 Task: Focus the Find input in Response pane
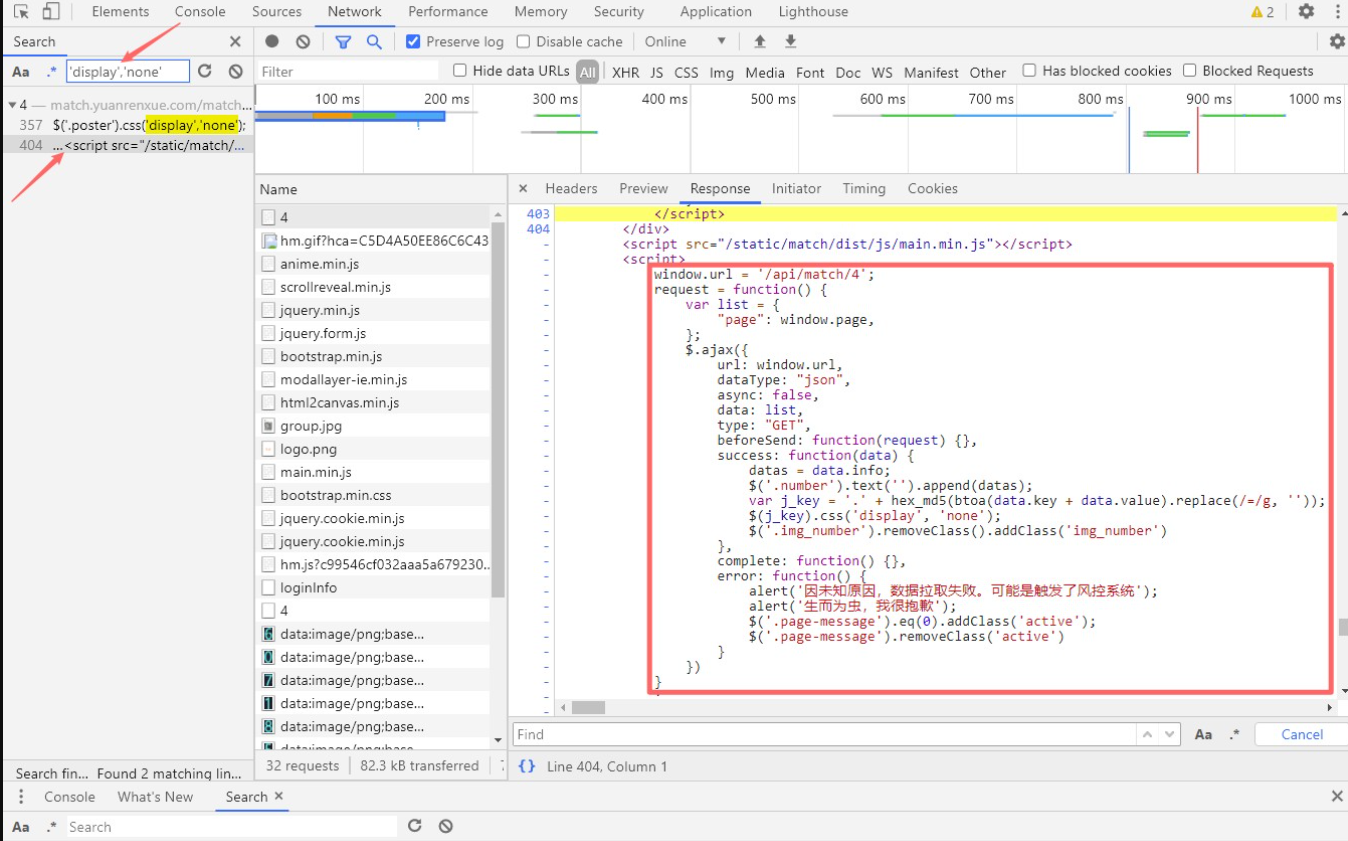[x=825, y=734]
